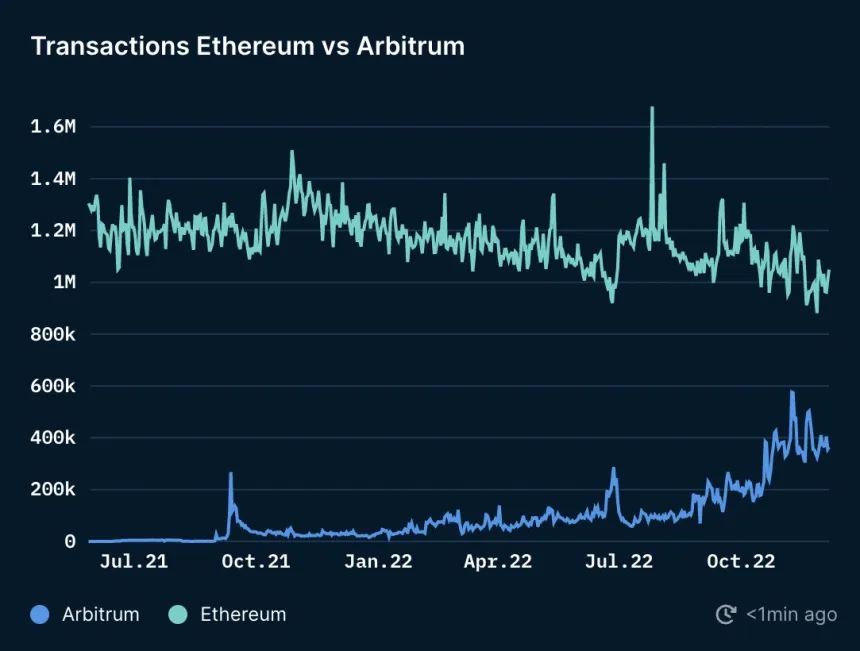Screen dimensions: 860x651
Task: Click the blue Arbitrum legend dot
Action: [x=40, y=615]
